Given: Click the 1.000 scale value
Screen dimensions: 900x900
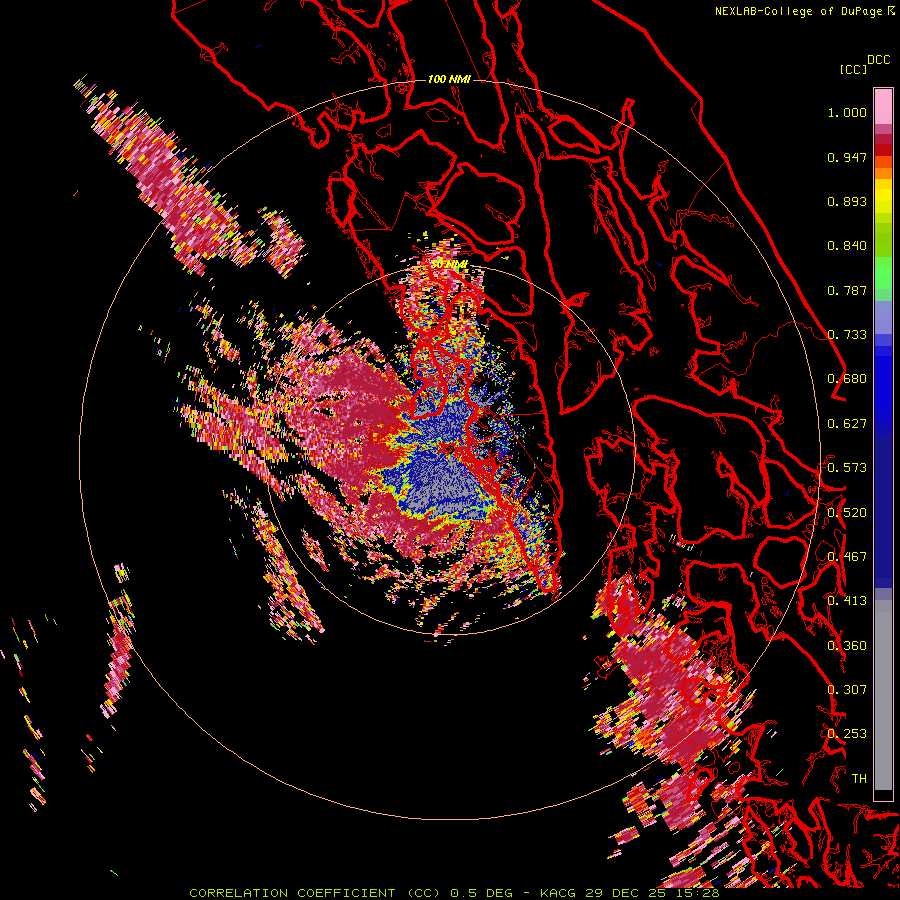Looking at the screenshot, I should [x=847, y=112].
